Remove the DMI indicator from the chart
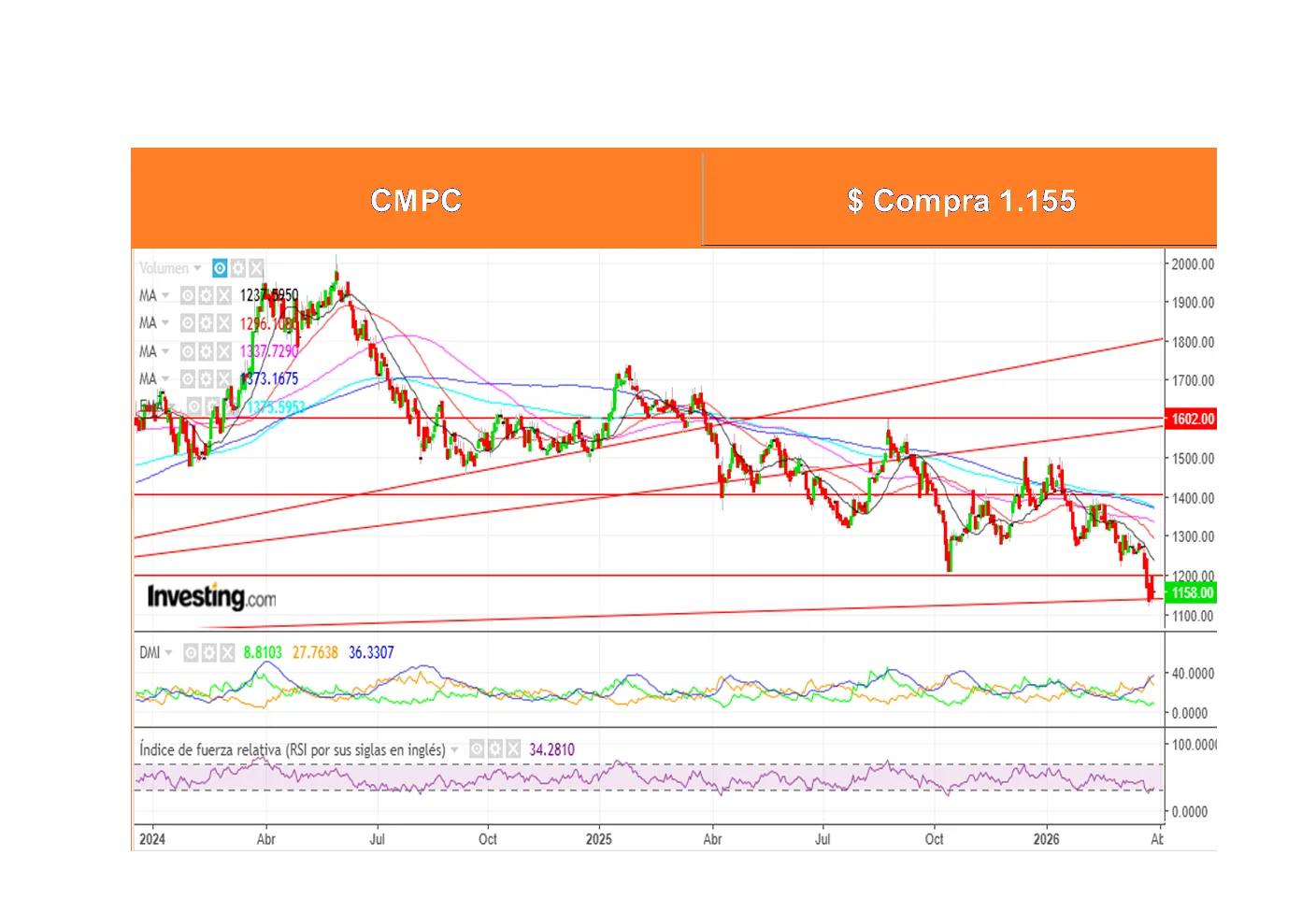The height and width of the screenshot is (912, 1316). pyautogui.click(x=226, y=652)
